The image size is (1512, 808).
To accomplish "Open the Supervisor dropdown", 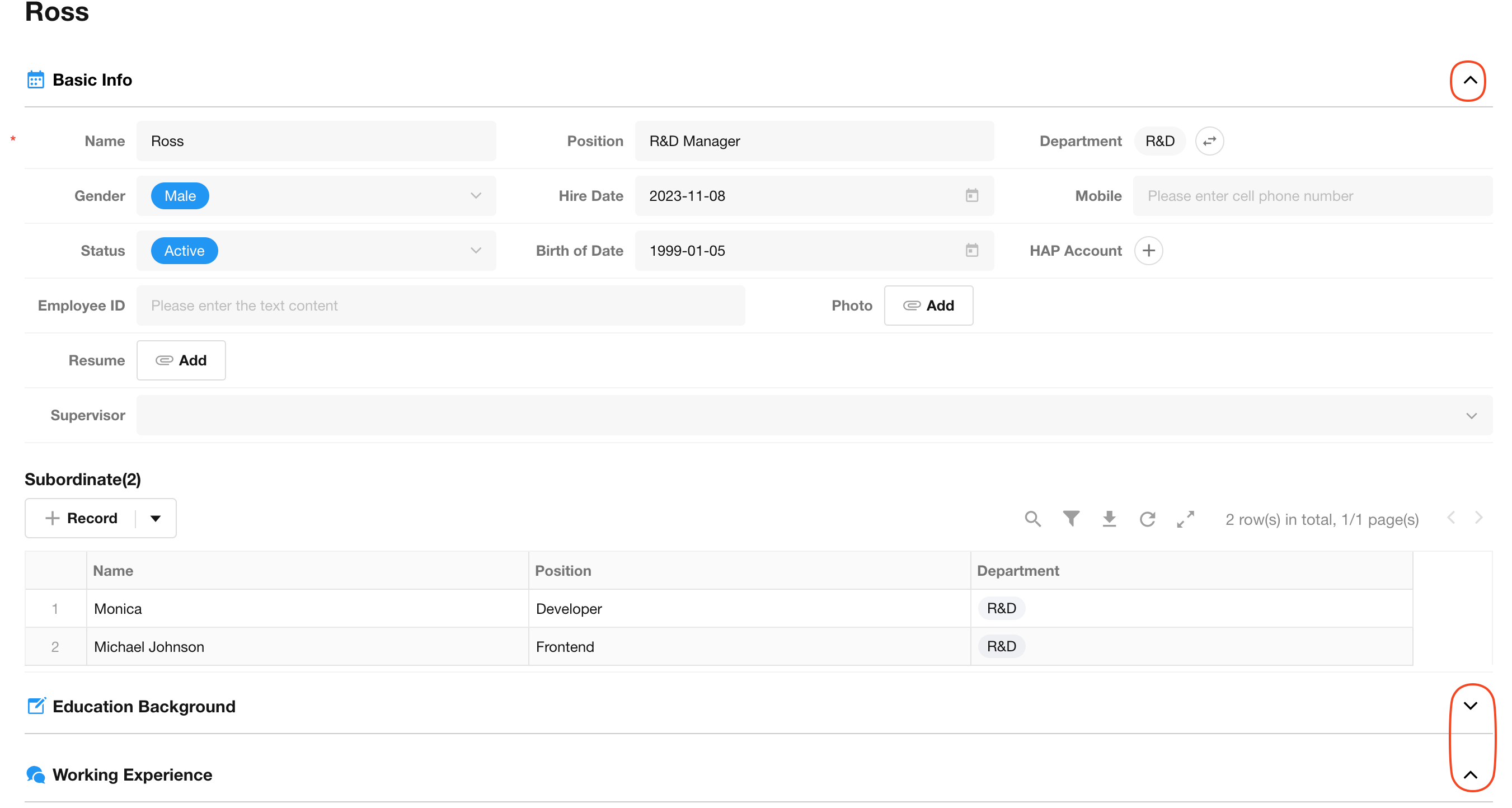I will point(1471,415).
